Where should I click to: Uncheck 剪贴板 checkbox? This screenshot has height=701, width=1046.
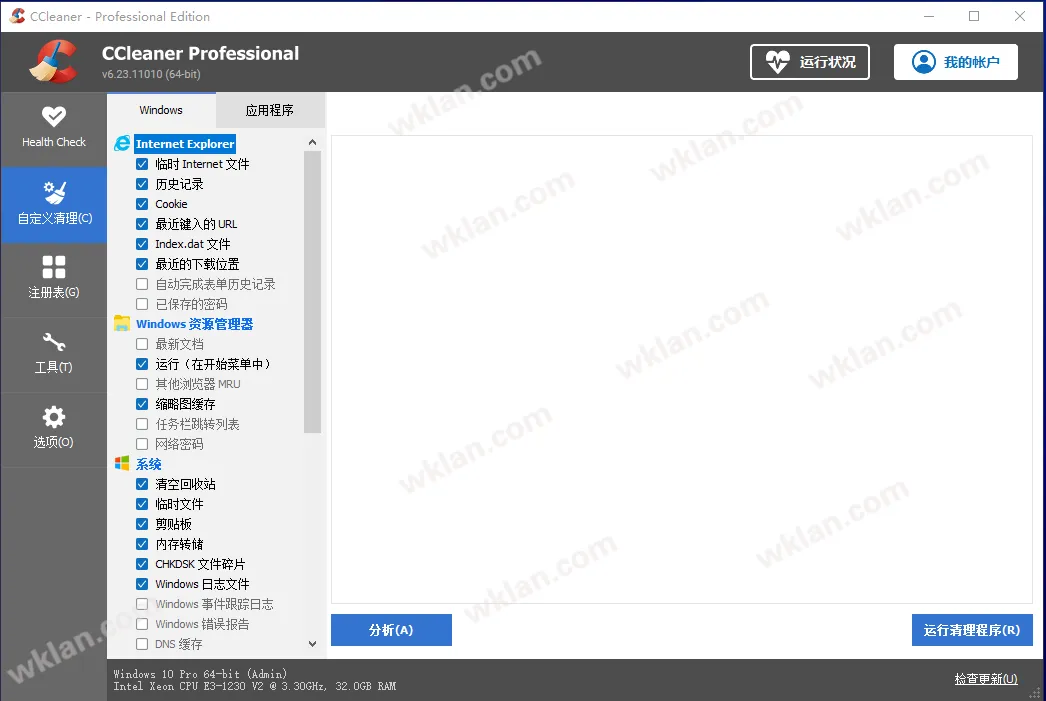pyautogui.click(x=142, y=524)
